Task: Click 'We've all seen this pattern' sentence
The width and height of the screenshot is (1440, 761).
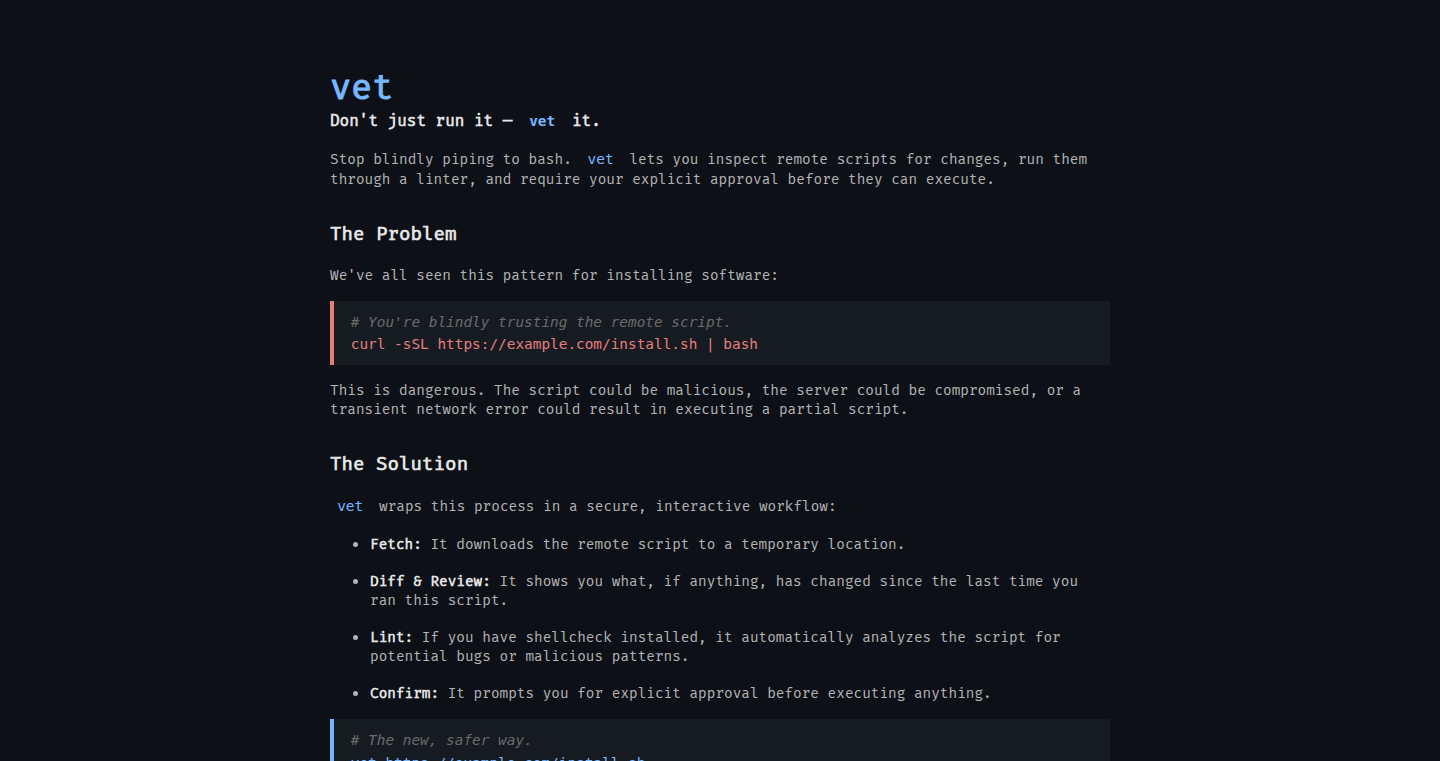Action: (554, 275)
